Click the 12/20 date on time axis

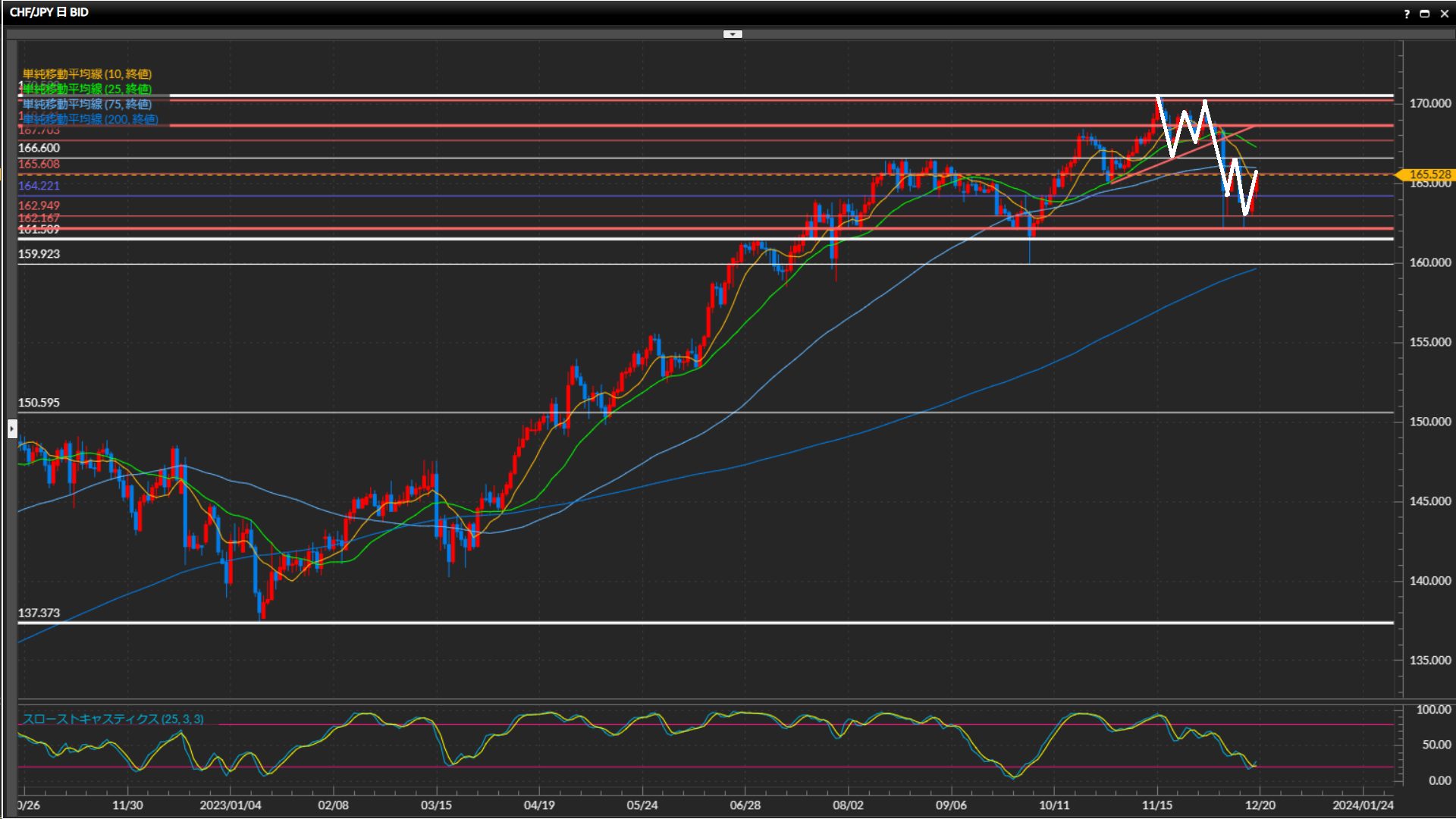click(1260, 805)
